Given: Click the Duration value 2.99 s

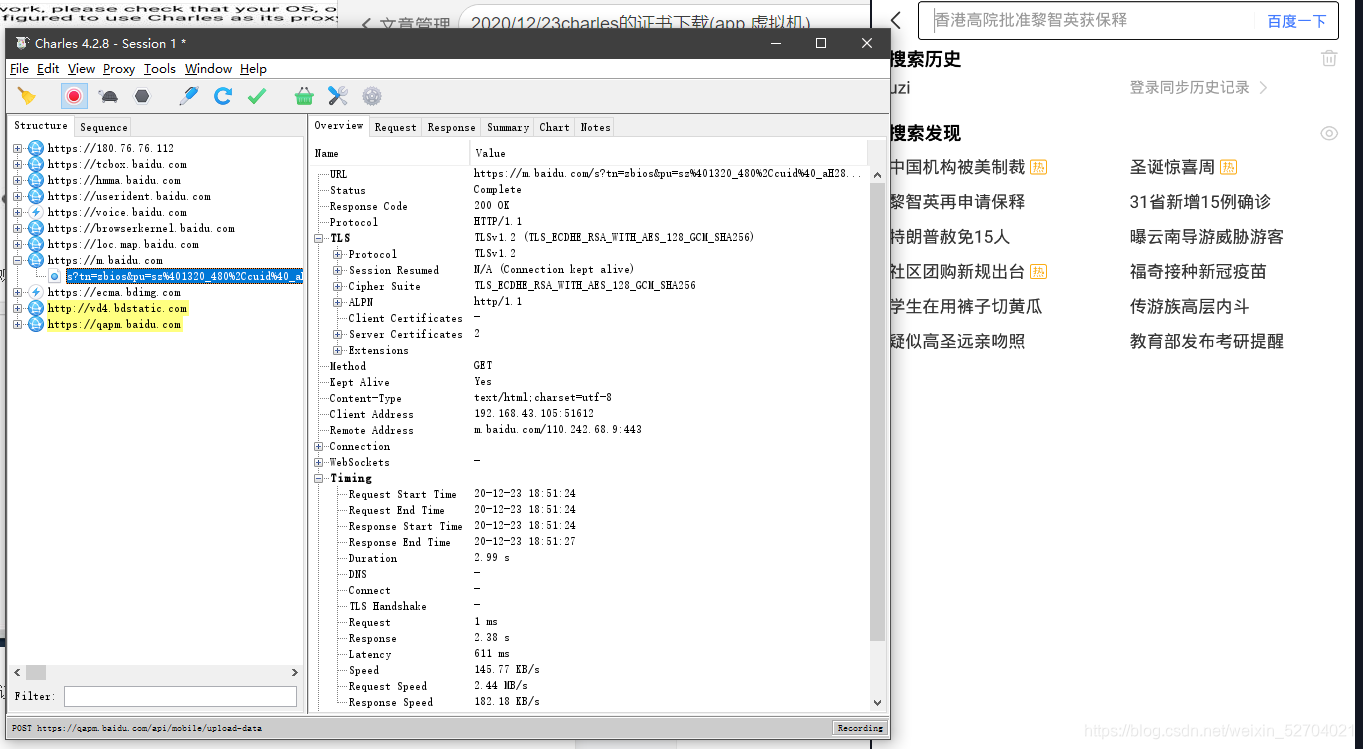Looking at the screenshot, I should (492, 558).
